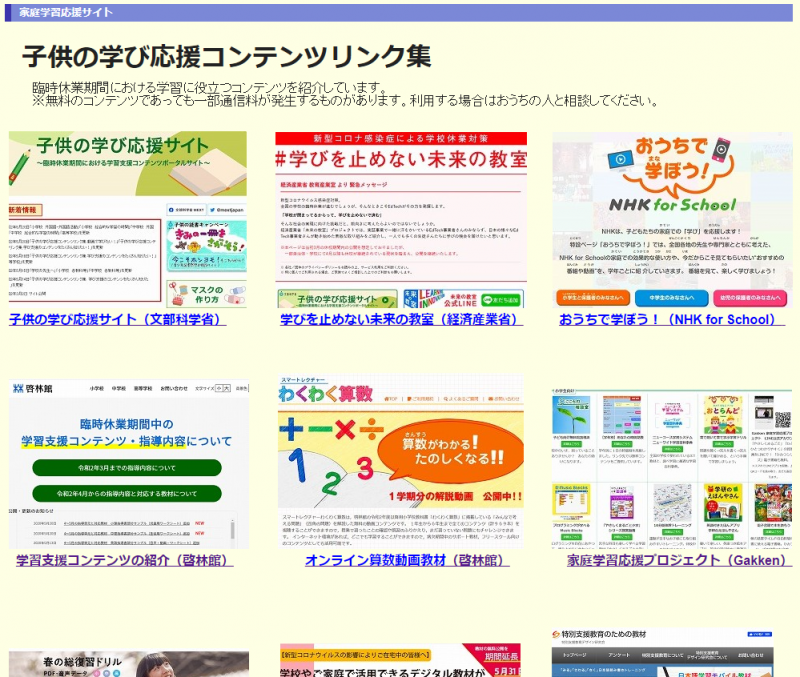Click the orange 小学生 button in NHK thumbnail
Viewport: 800px width, 677px height.
pos(593,298)
